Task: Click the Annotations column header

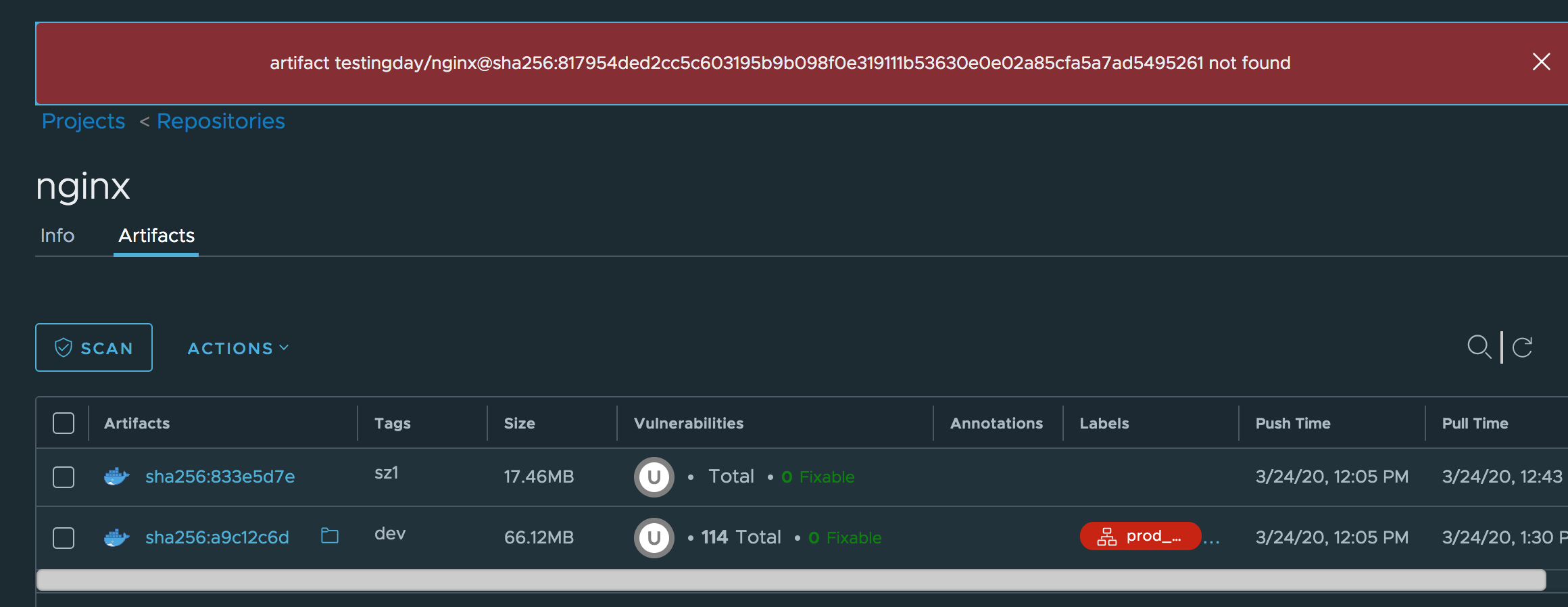Action: [996, 423]
